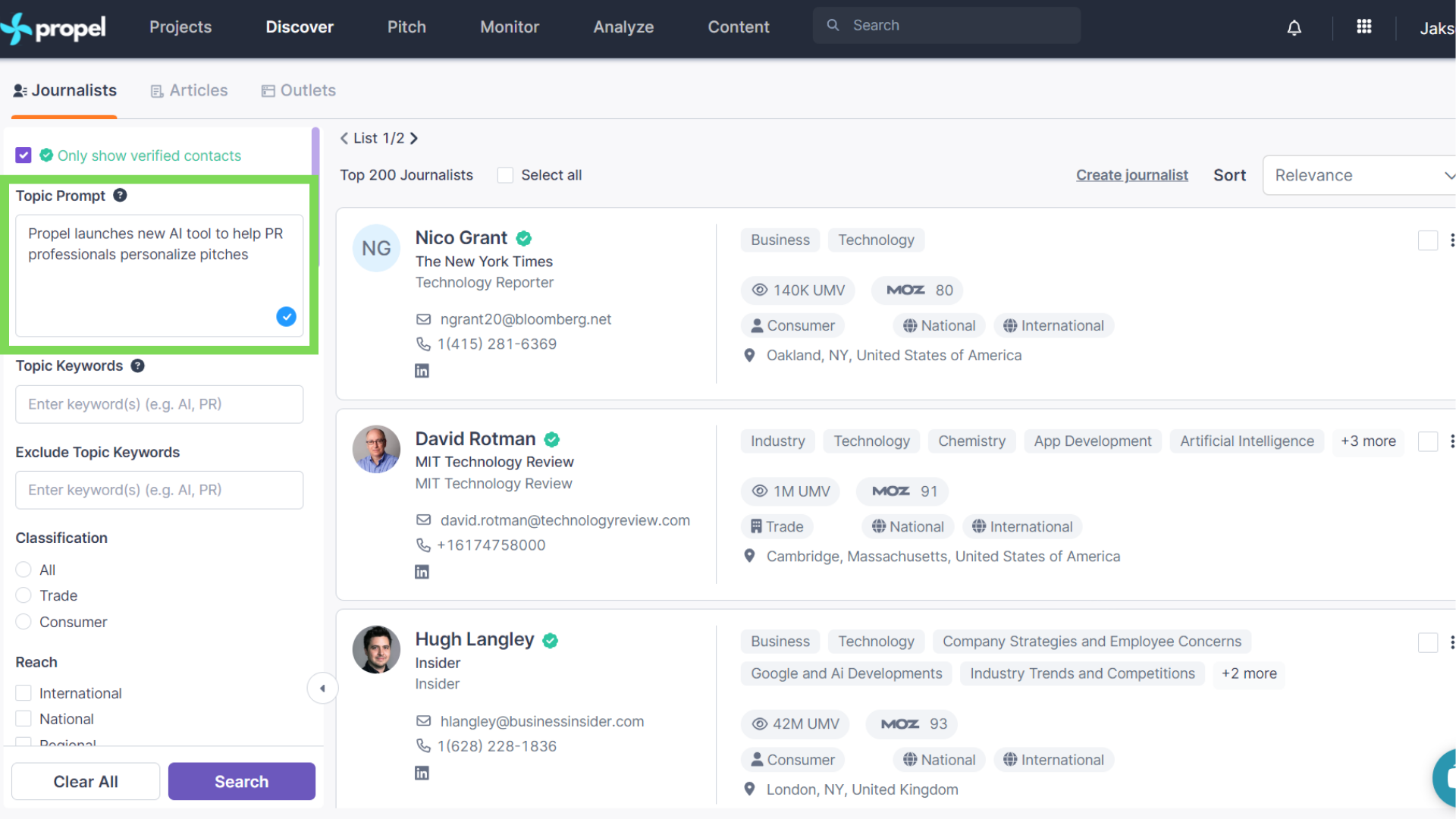This screenshot has width=1456, height=819.
Task: Open the Content menu
Action: pos(739,27)
